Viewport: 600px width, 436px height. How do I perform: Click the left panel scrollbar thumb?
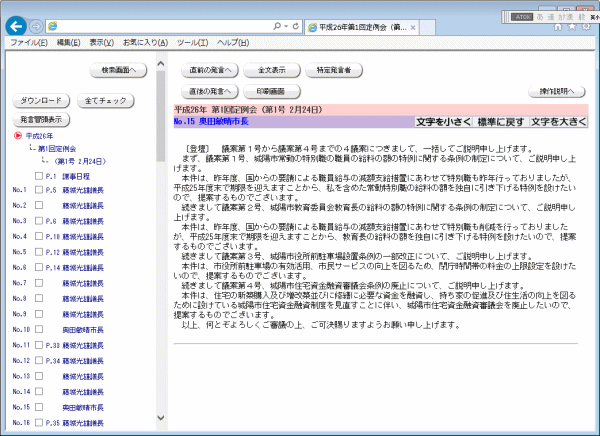161,116
